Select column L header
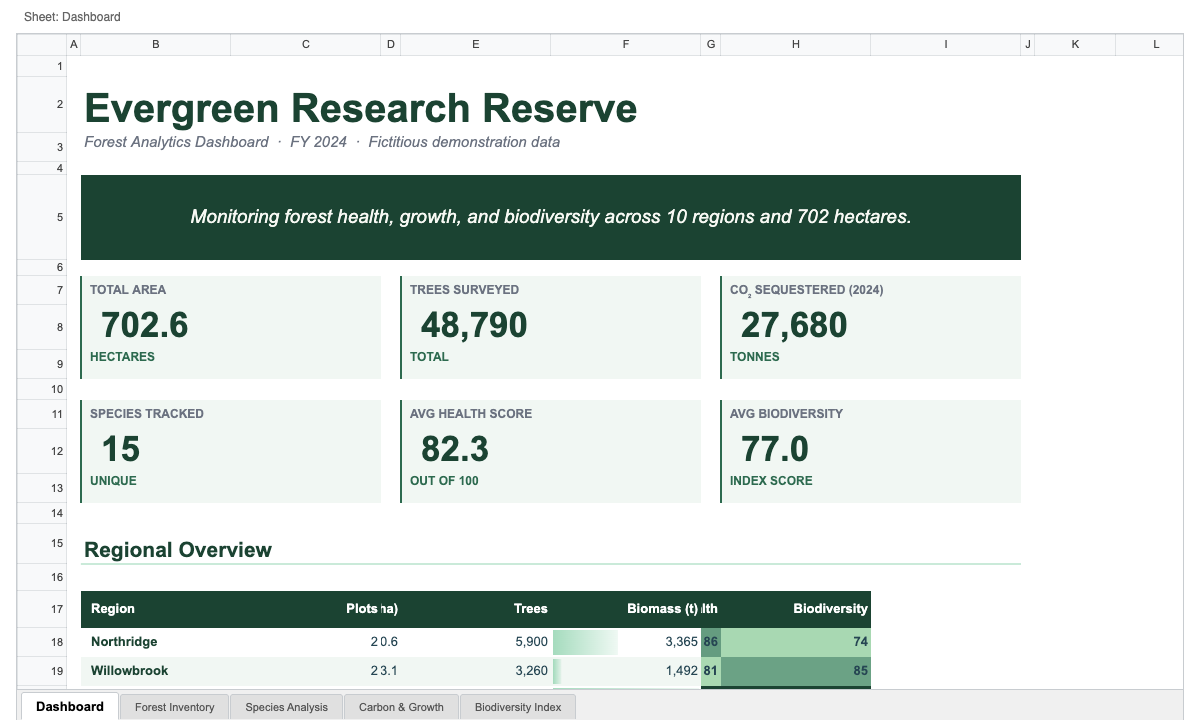This screenshot has width=1200, height=720. pyautogui.click(x=1156, y=45)
